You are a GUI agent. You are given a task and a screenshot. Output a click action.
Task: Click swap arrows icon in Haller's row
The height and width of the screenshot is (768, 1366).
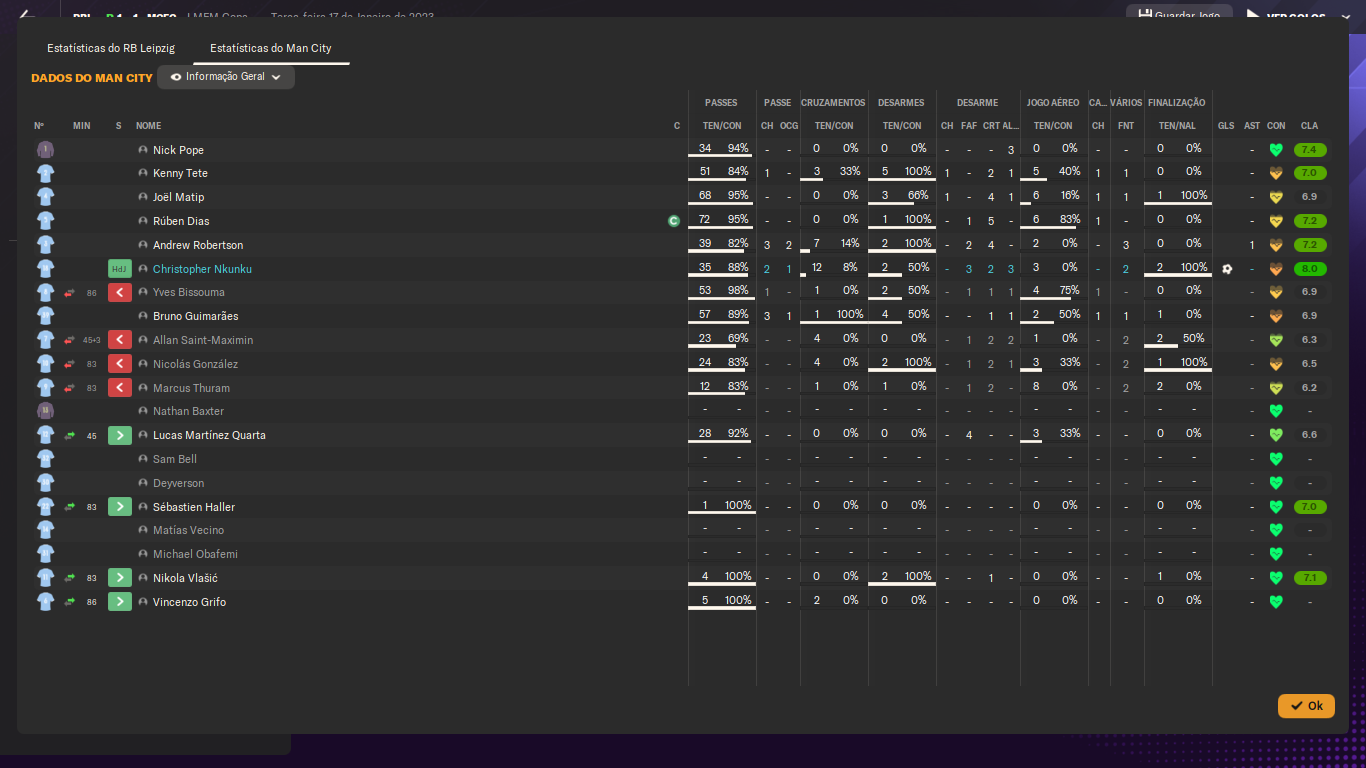[69, 507]
